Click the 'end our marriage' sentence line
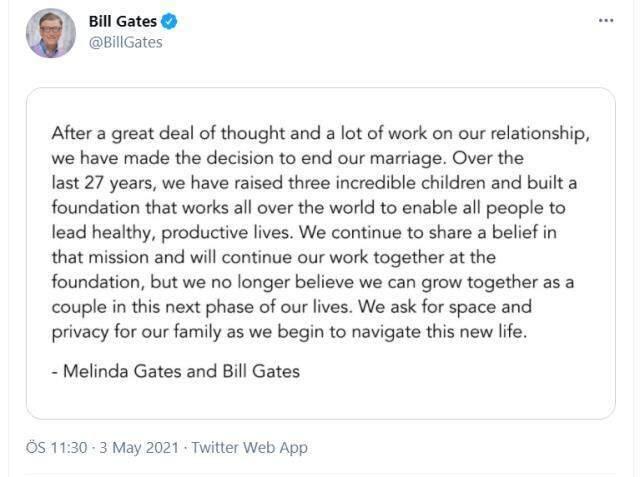Viewport: 640px width, 477px height. (x=287, y=158)
